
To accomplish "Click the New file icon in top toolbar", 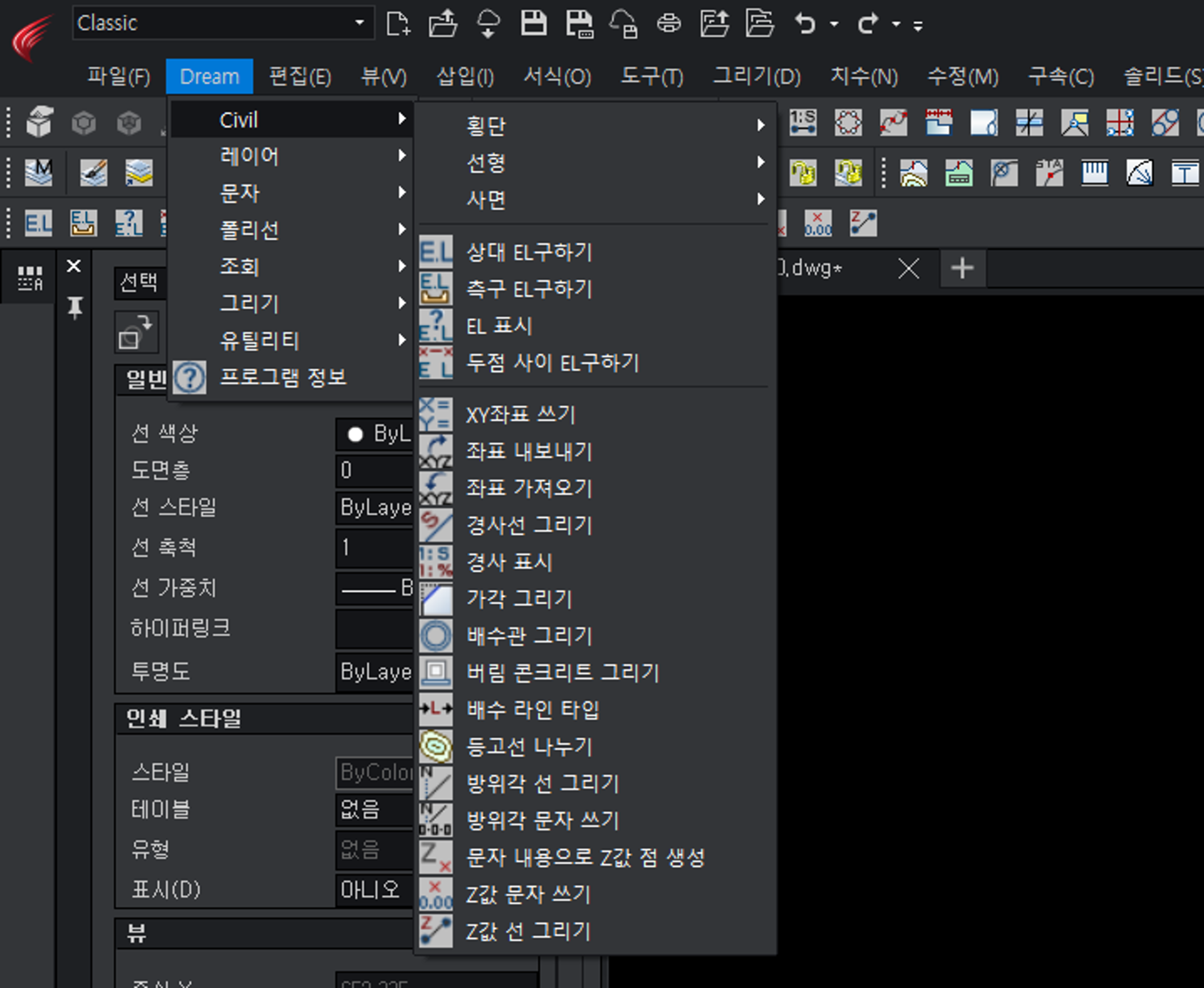I will 398,24.
